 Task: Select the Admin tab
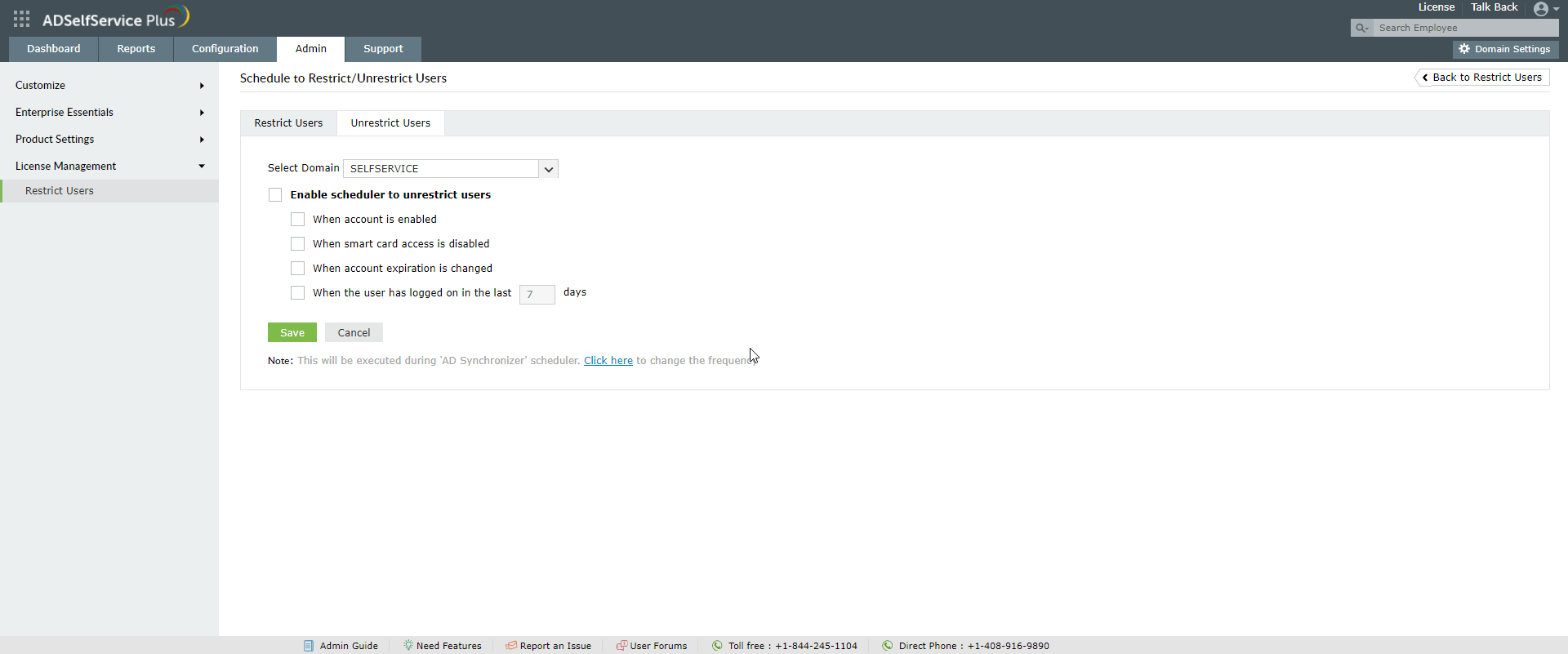coord(311,49)
